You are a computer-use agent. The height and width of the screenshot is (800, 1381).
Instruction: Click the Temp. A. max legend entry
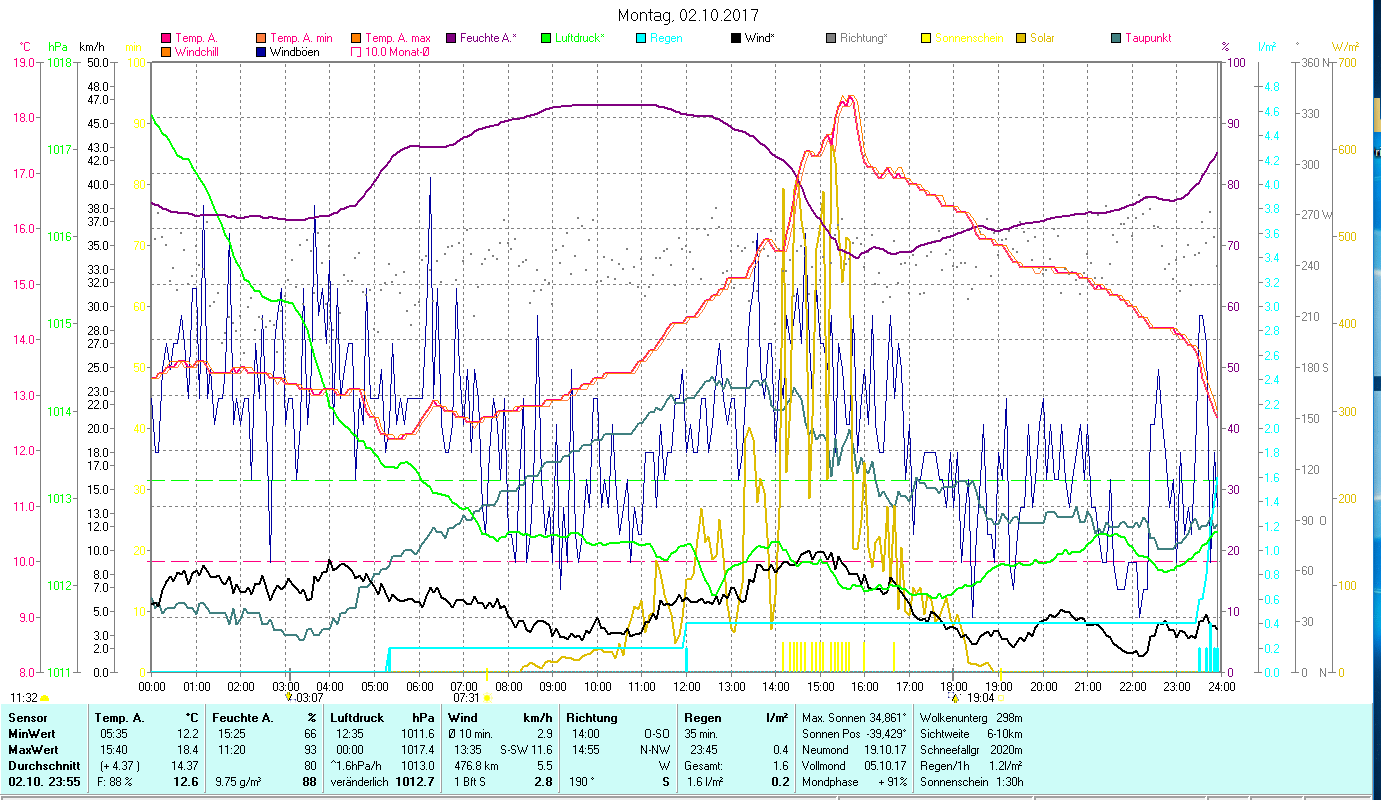tap(396, 38)
